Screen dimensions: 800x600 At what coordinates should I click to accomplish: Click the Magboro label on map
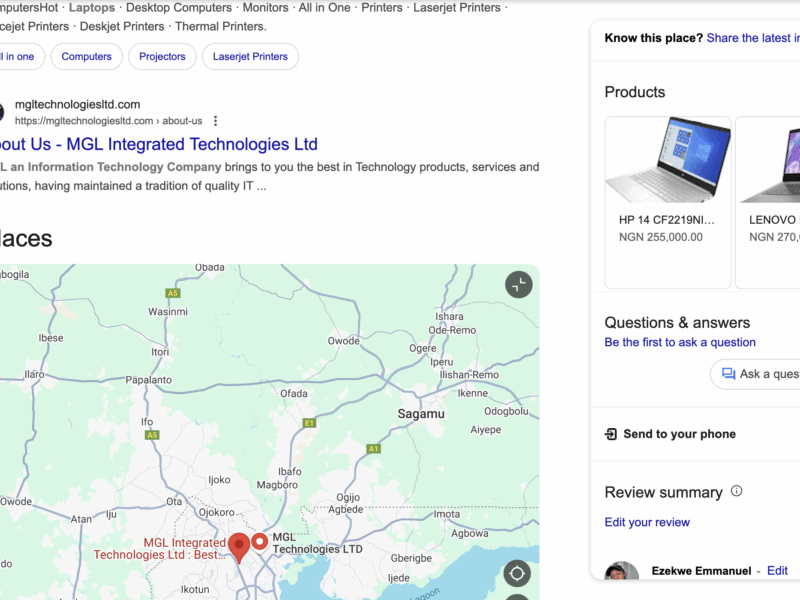coord(277,485)
